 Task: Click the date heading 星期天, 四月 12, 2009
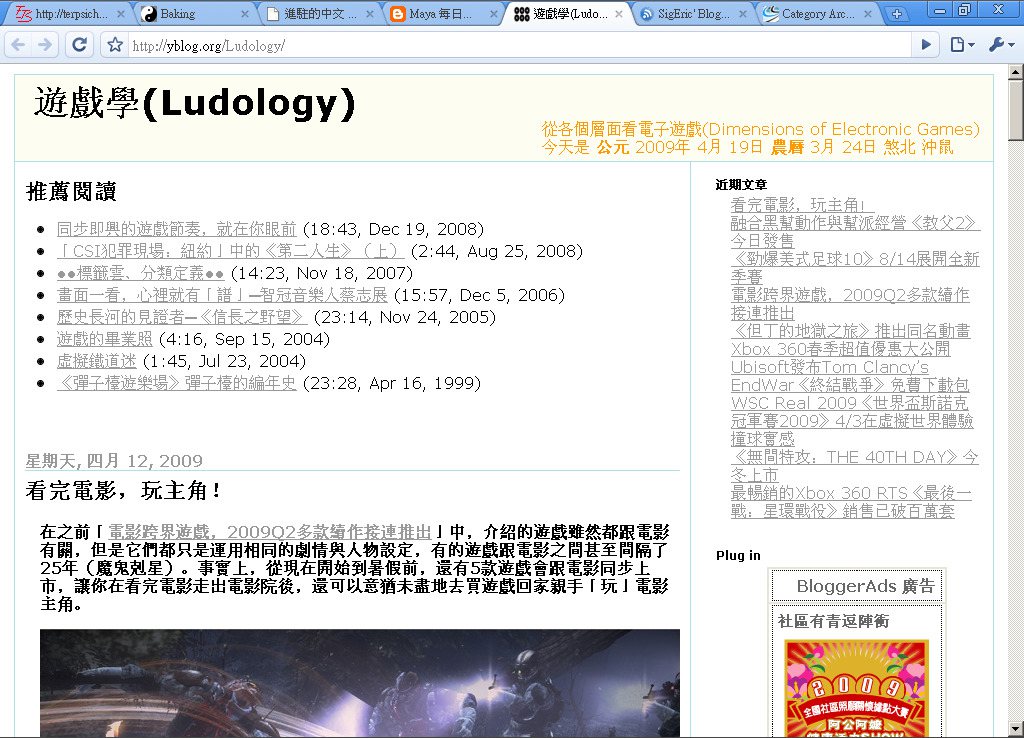114,460
